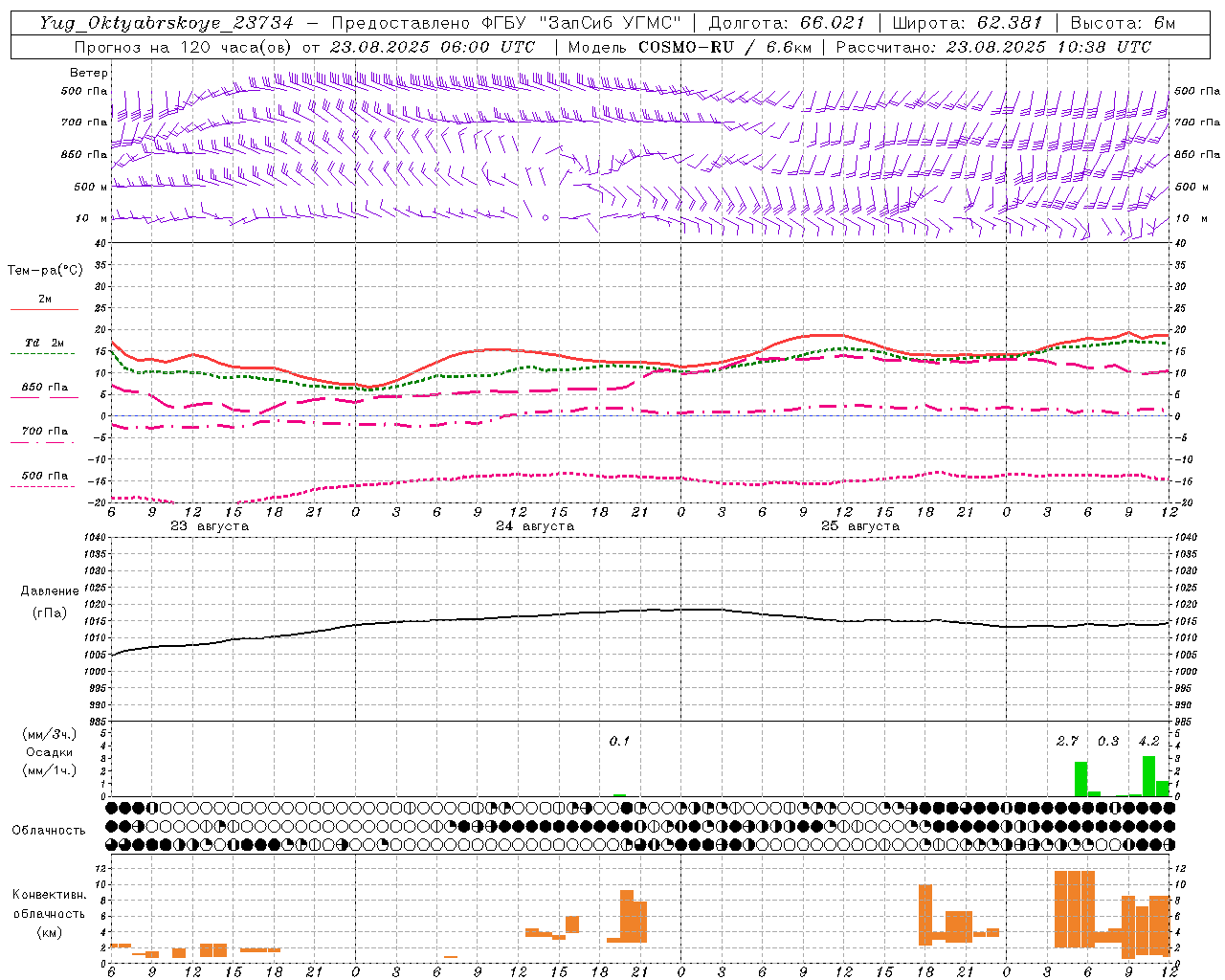Click the (мм/1ч.) units label

(50, 770)
